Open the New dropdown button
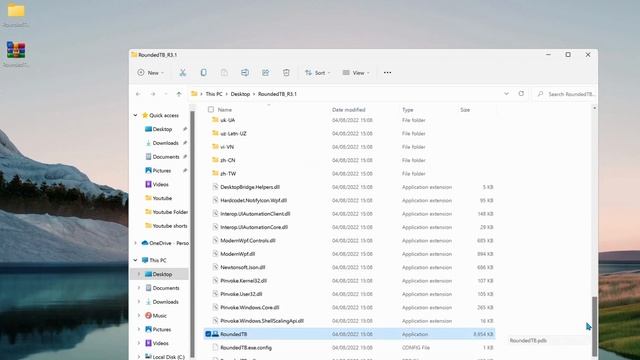This screenshot has height=360, width=640. (x=151, y=73)
